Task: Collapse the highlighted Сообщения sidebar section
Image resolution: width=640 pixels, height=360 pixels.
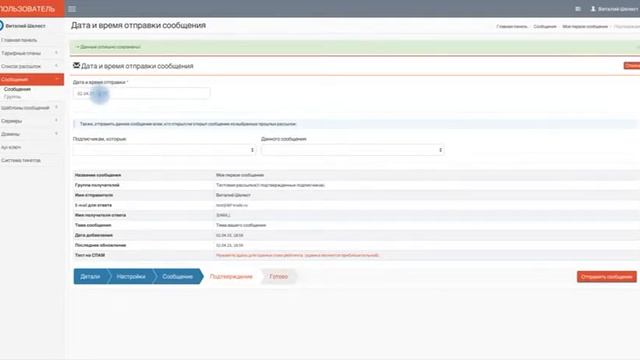Action: coord(32,79)
